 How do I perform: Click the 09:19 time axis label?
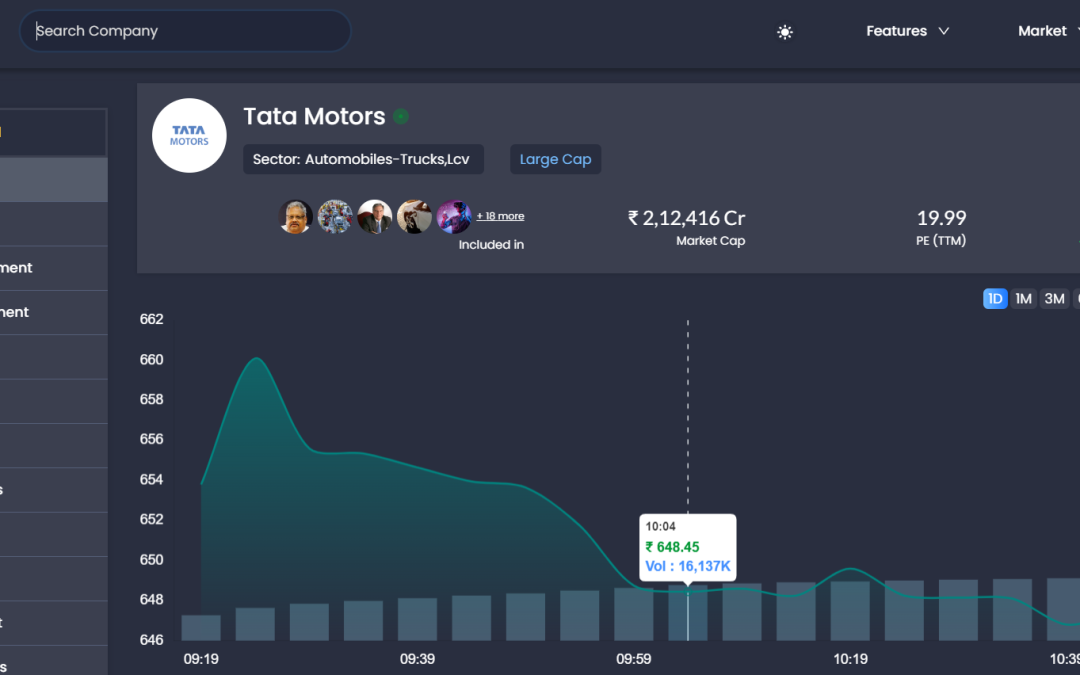(x=201, y=659)
